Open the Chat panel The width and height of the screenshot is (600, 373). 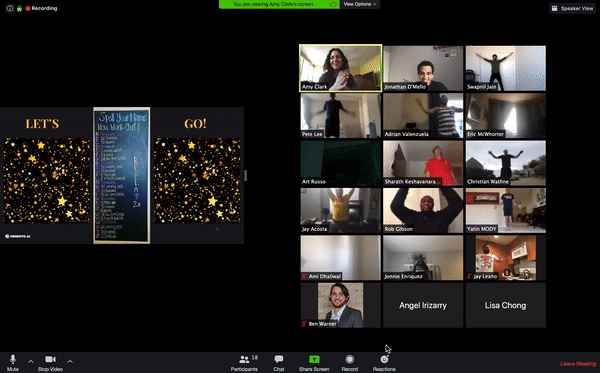pos(279,362)
